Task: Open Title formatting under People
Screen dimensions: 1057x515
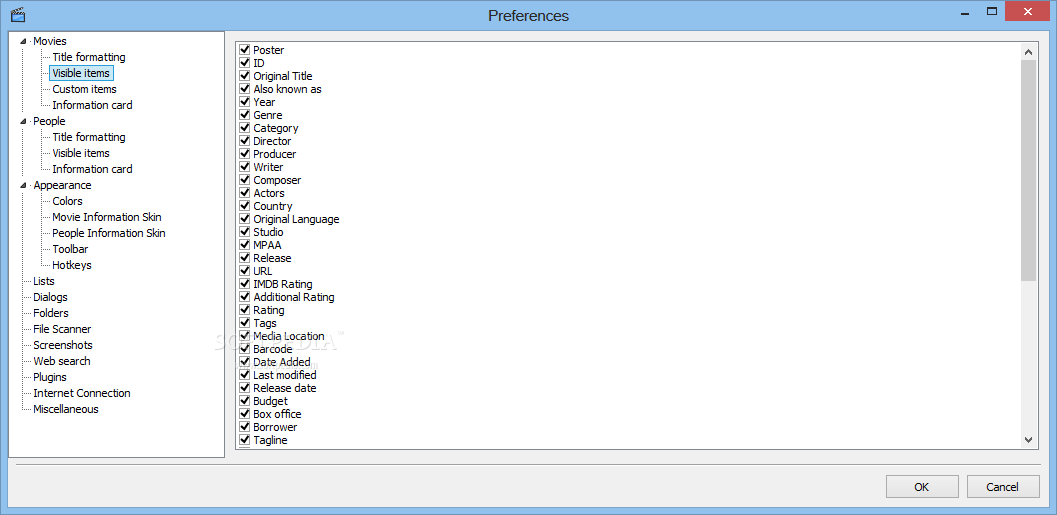Action: pos(89,137)
